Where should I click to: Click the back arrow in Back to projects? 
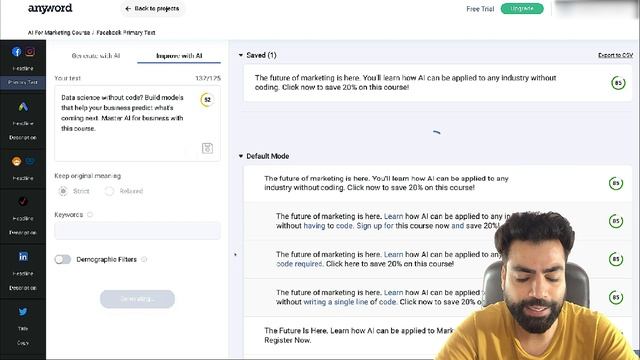point(128,9)
